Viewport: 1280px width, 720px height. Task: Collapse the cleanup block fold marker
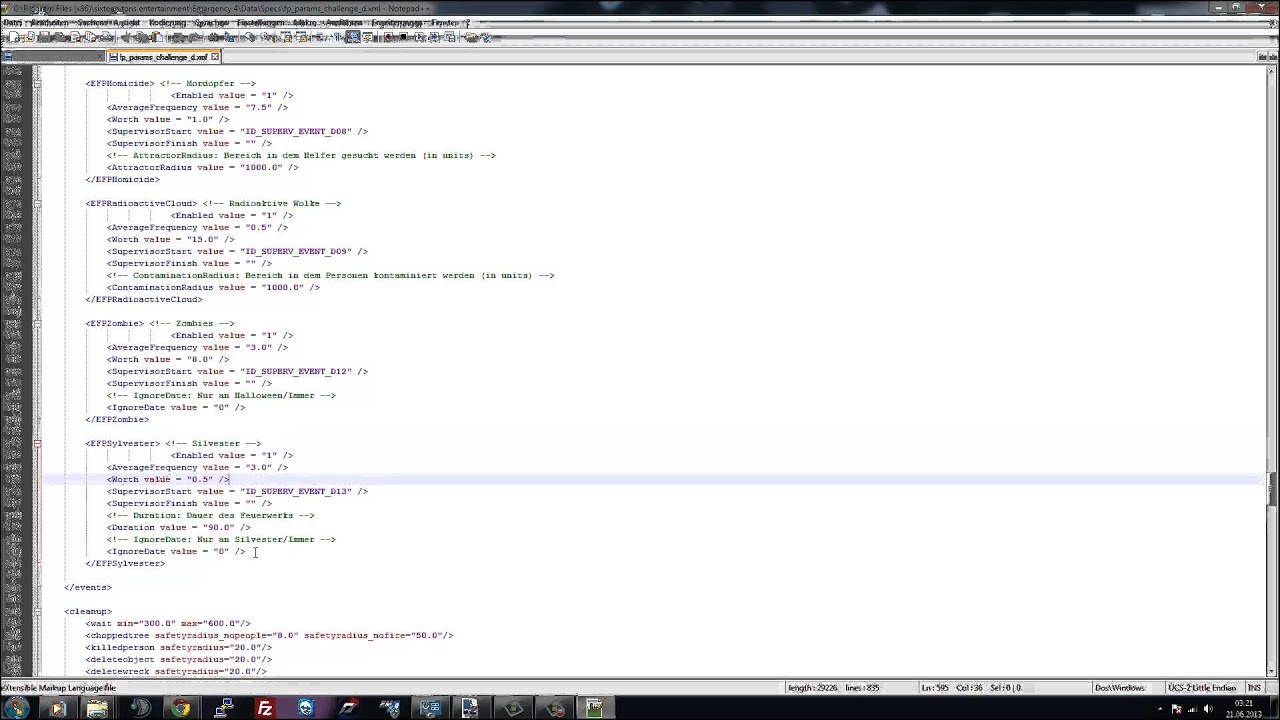pyautogui.click(x=37, y=611)
